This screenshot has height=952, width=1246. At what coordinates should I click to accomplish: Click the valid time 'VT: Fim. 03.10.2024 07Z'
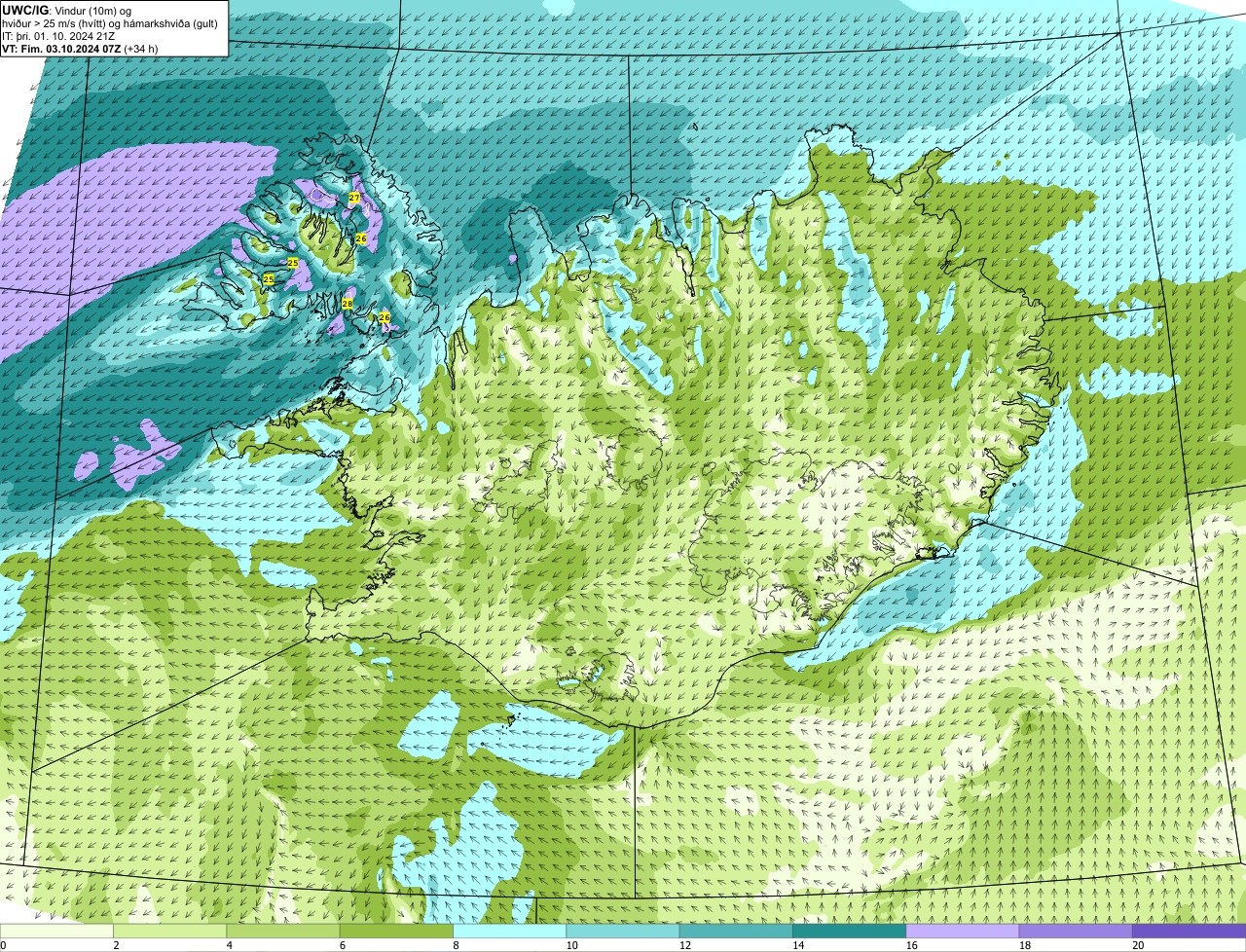[x=61, y=49]
